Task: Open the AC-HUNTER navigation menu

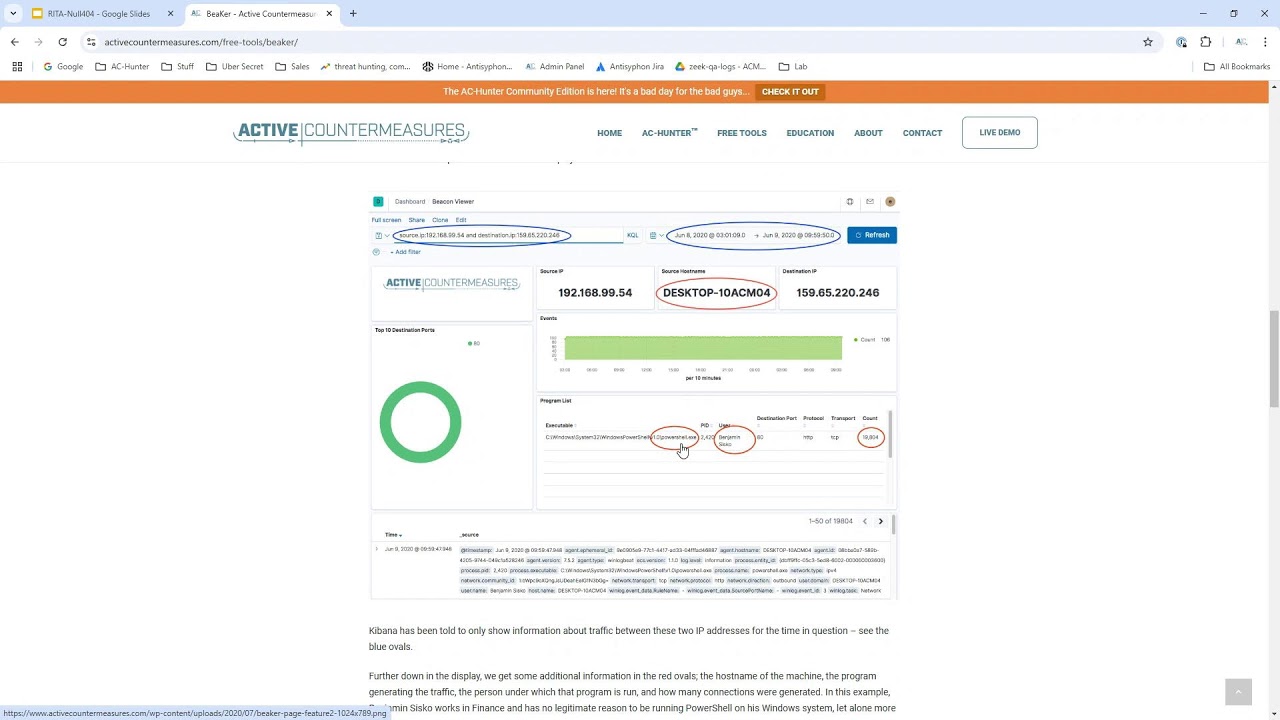Action: 669,133
